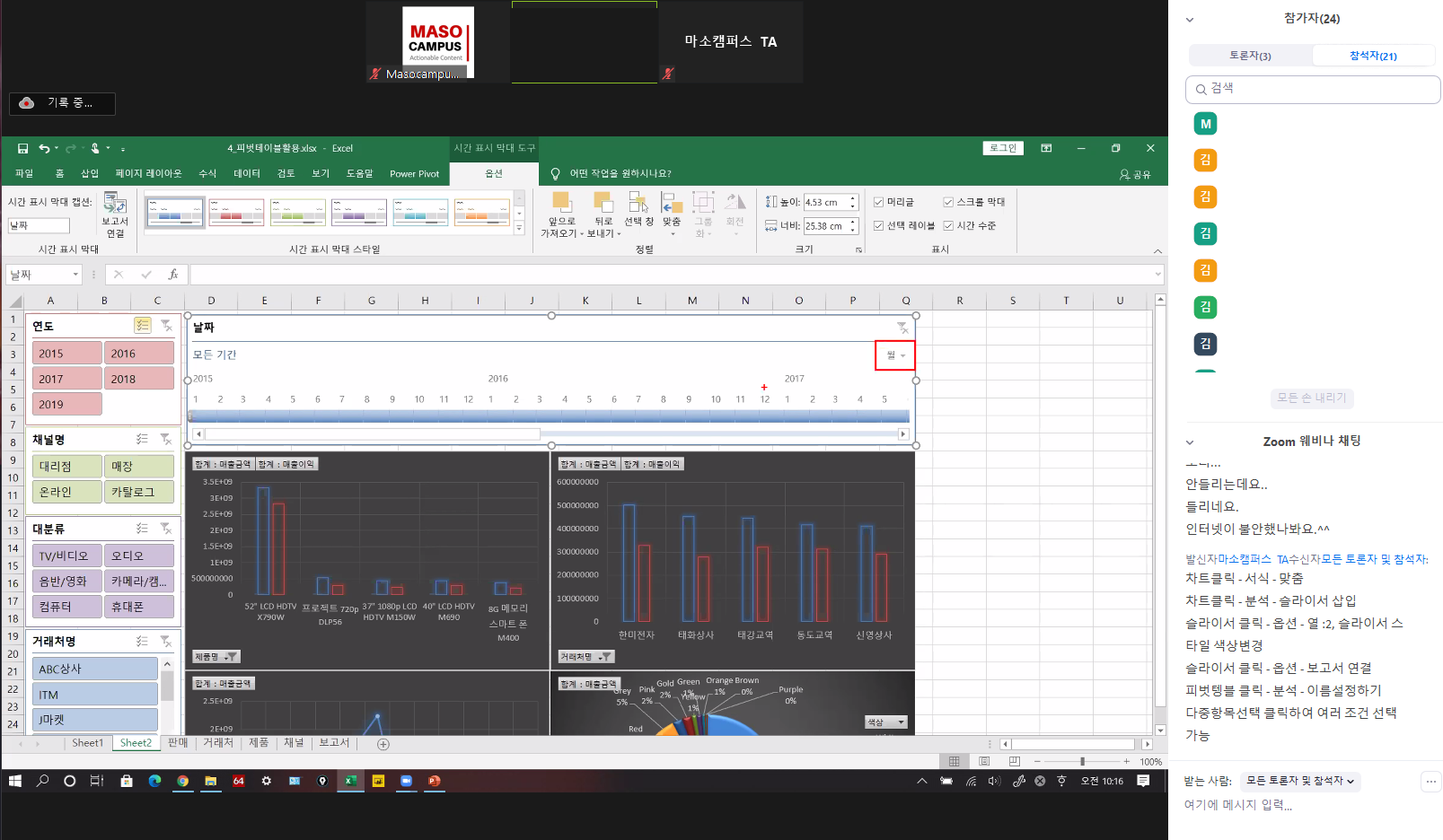The image size is (1443, 840).
Task: Open the 월 time level dropdown
Action: click(x=895, y=355)
